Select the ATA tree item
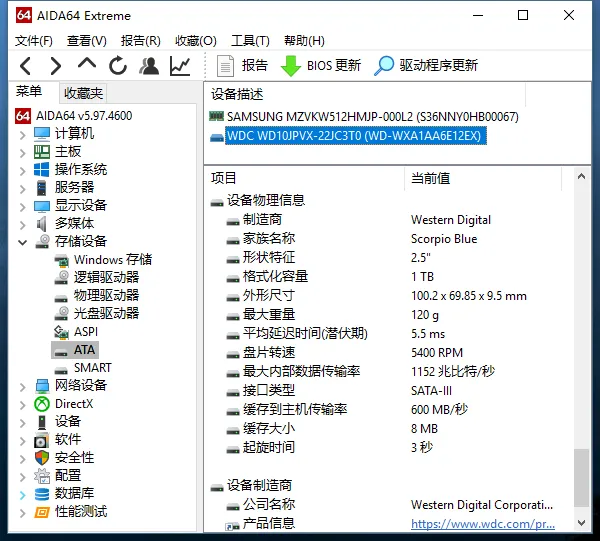 pyautogui.click(x=75, y=350)
